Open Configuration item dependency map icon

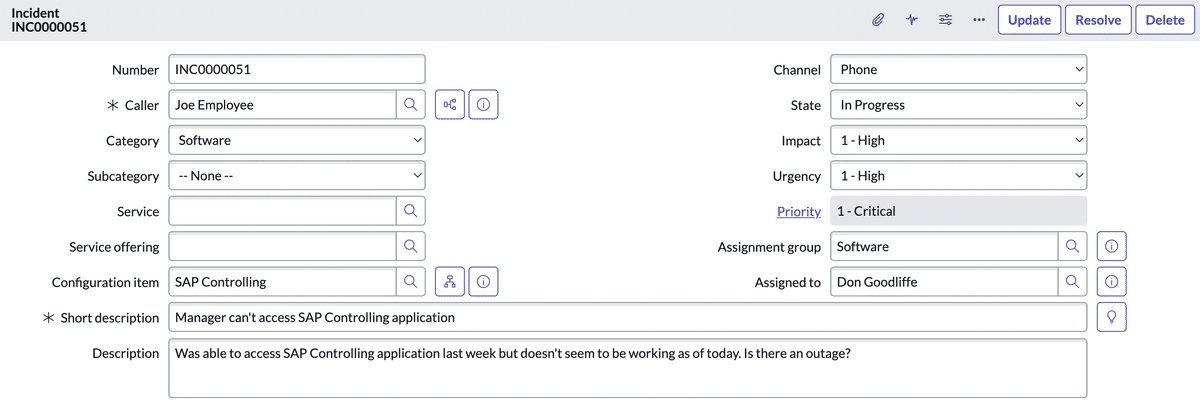(450, 282)
